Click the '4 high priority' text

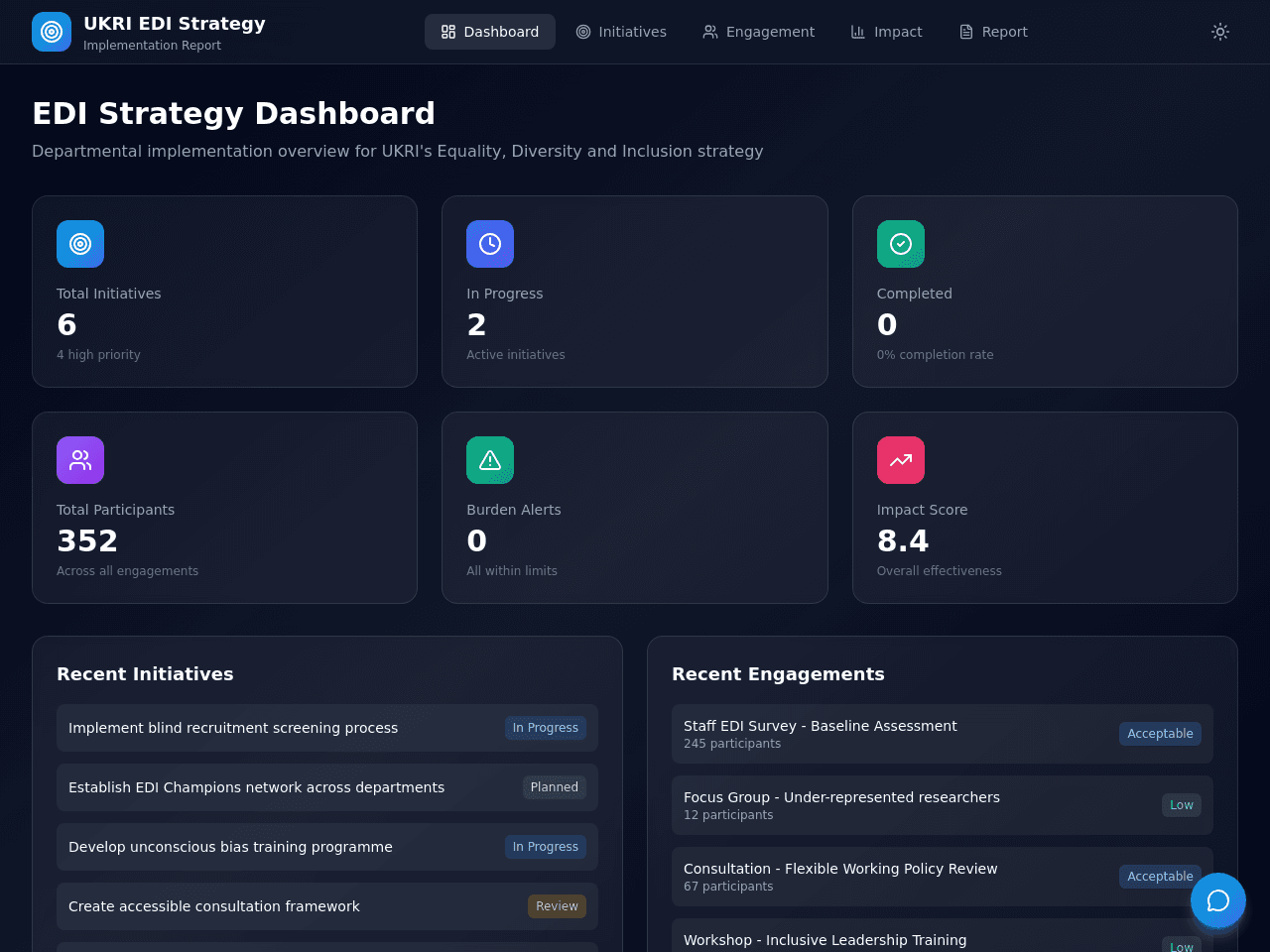98,355
